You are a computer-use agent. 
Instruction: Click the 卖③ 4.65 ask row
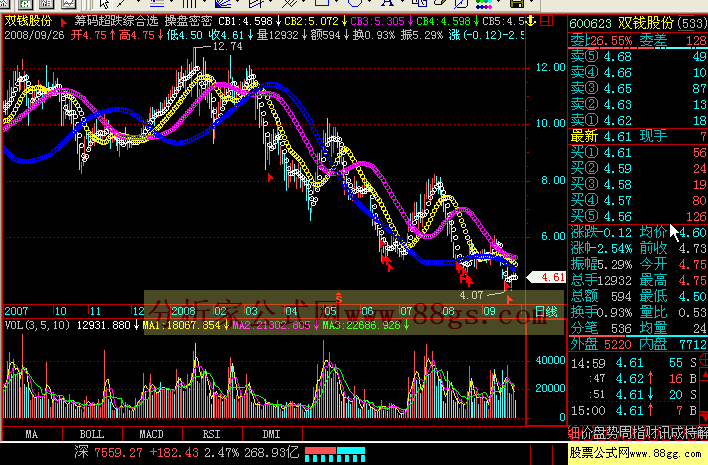(x=638, y=88)
